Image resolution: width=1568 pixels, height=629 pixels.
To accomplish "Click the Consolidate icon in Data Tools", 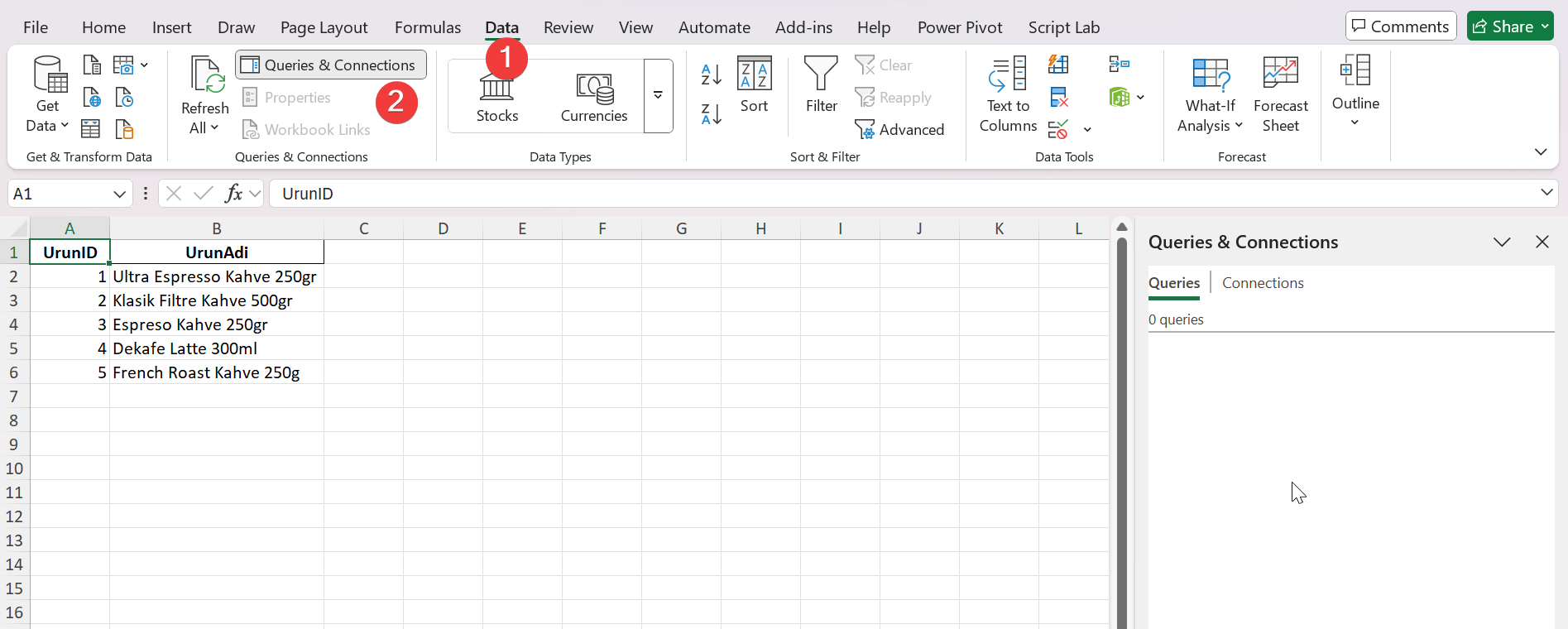I will 1119,65.
